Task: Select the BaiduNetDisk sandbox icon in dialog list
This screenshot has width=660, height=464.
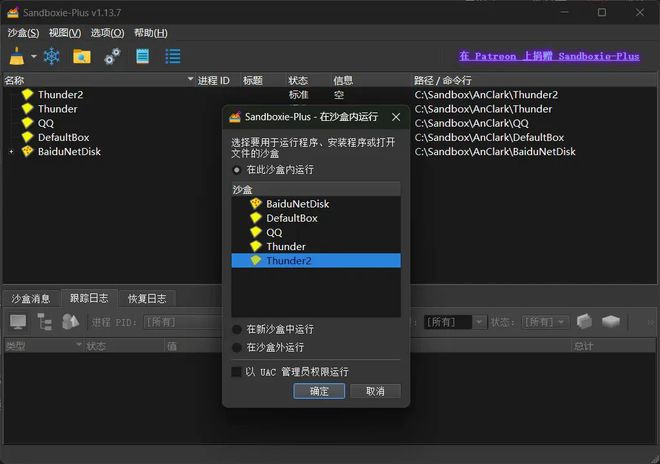Action: click(256, 204)
